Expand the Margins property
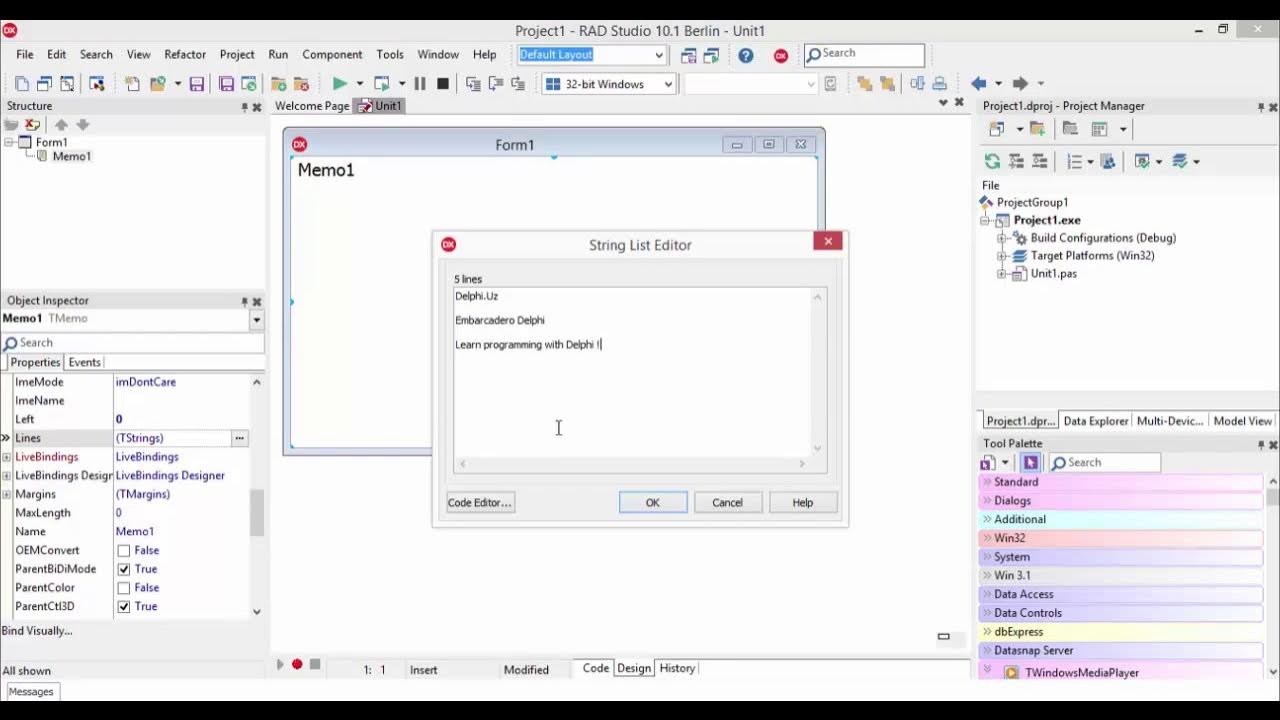1280x720 pixels. (x=7, y=494)
